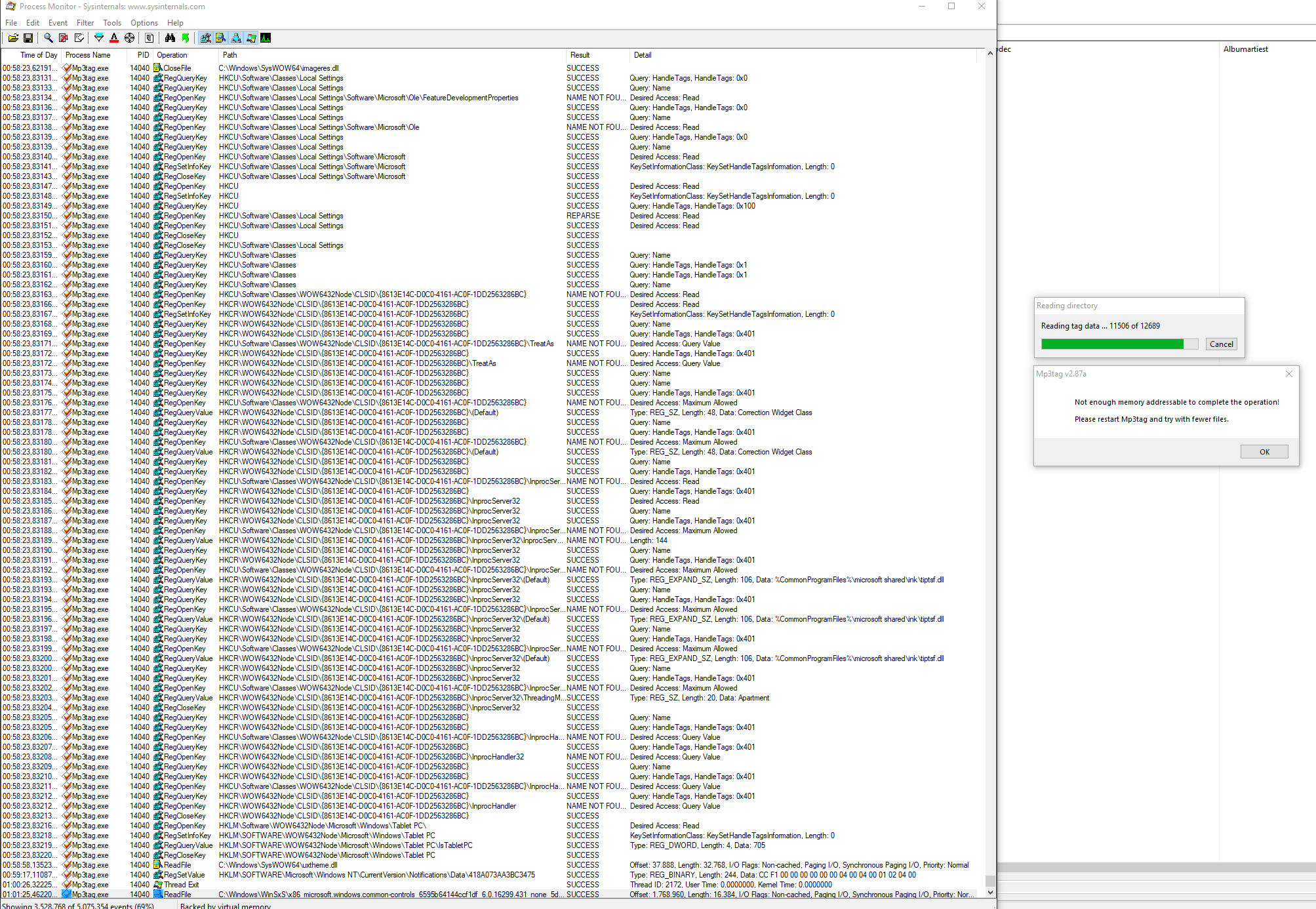Toggle Show Network Activity button
1316x909 pixels.
236,38
